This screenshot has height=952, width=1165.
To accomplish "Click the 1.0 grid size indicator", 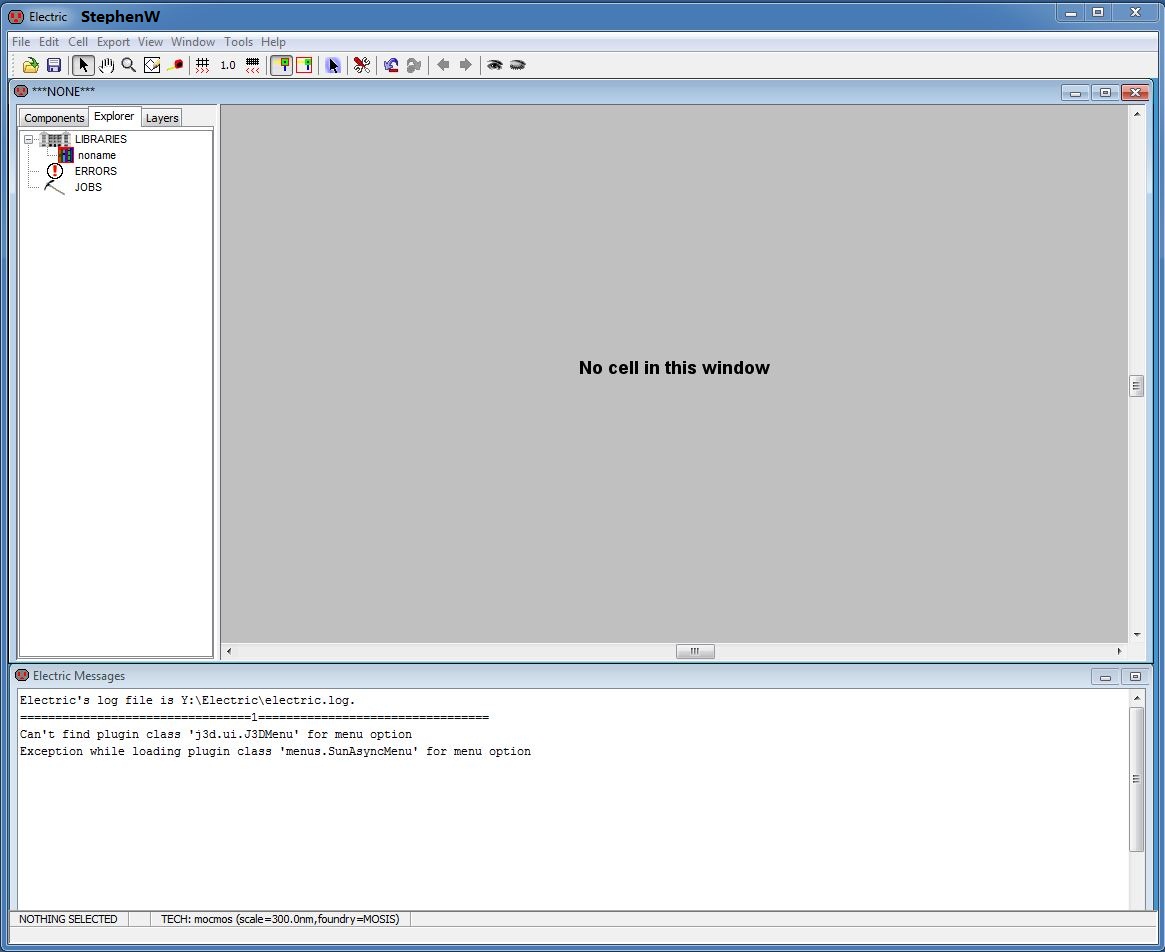I will coord(227,65).
